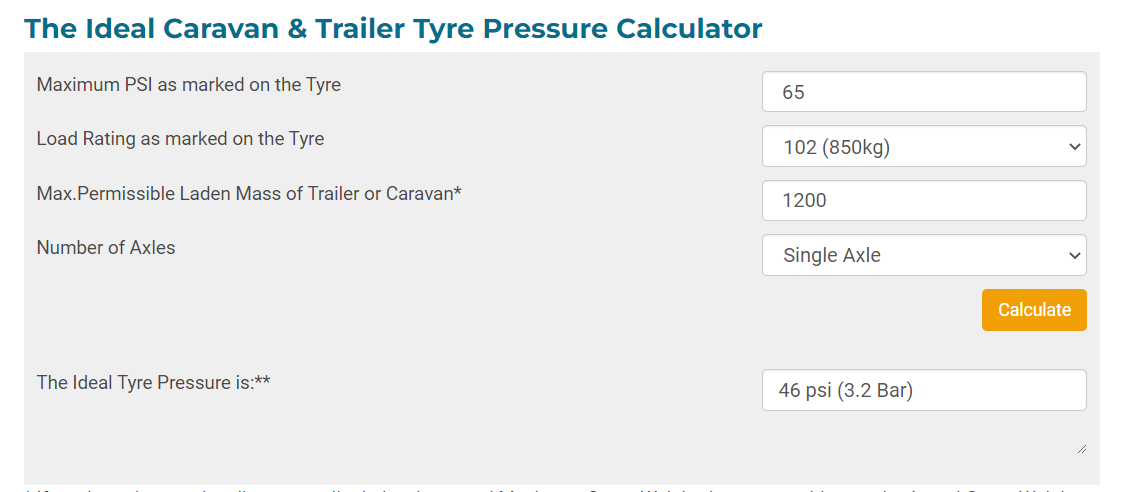This screenshot has height=492, width=1138.
Task: Select the '102 (850kg)' load rating value
Action: tap(837, 147)
